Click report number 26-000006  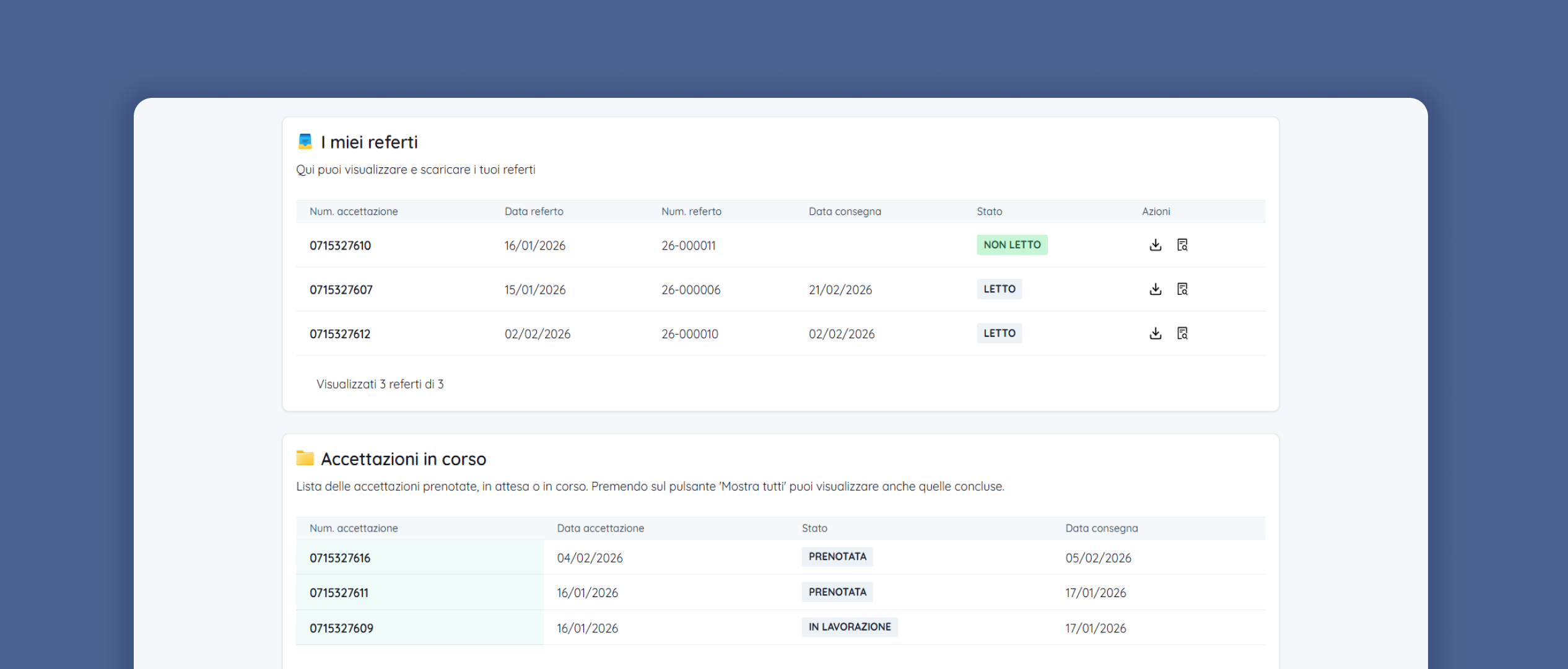pos(690,289)
